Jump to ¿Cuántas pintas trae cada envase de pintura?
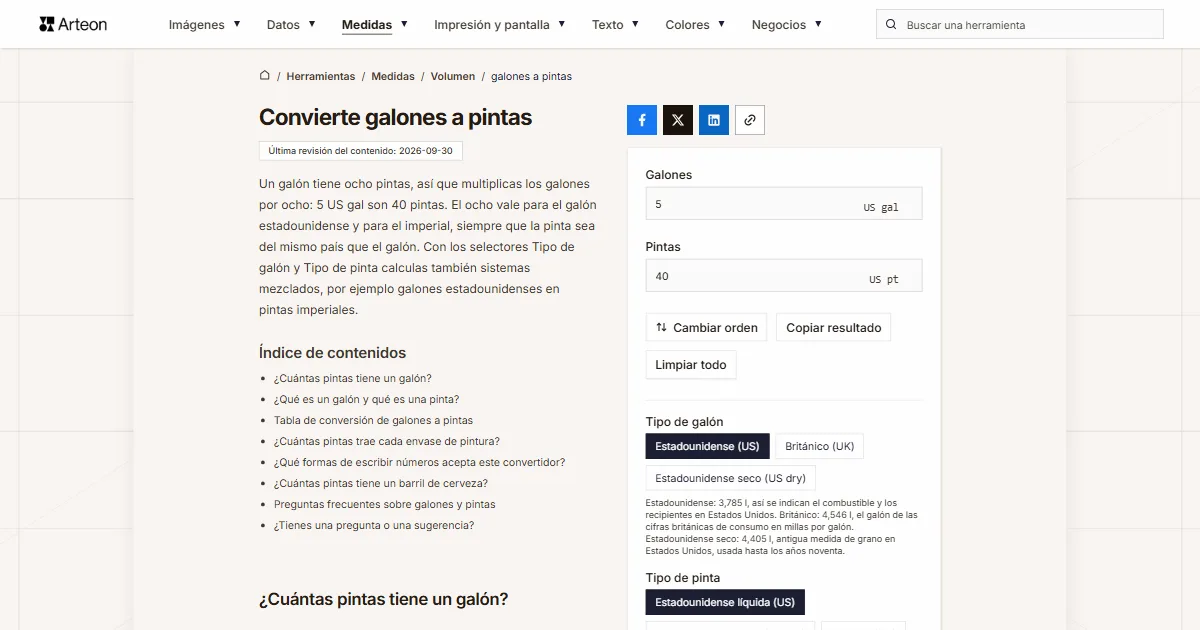1200x630 pixels. pyautogui.click(x=387, y=441)
